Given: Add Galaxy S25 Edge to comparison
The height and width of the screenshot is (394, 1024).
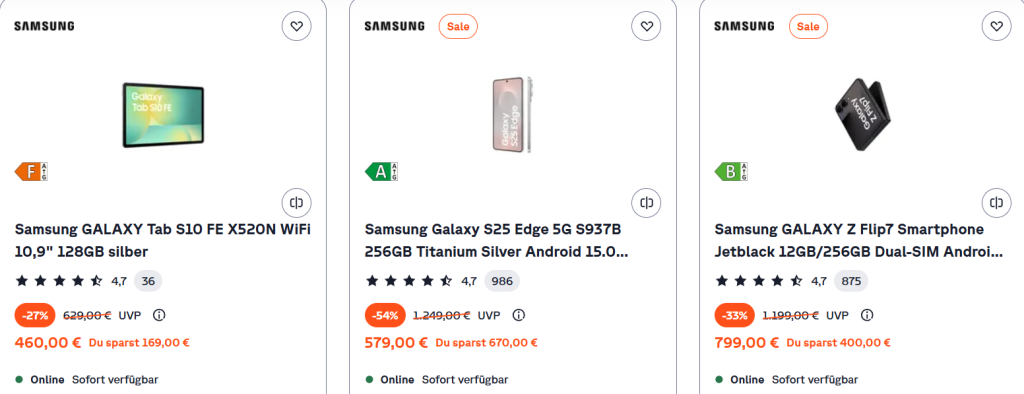Looking at the screenshot, I should click(647, 203).
